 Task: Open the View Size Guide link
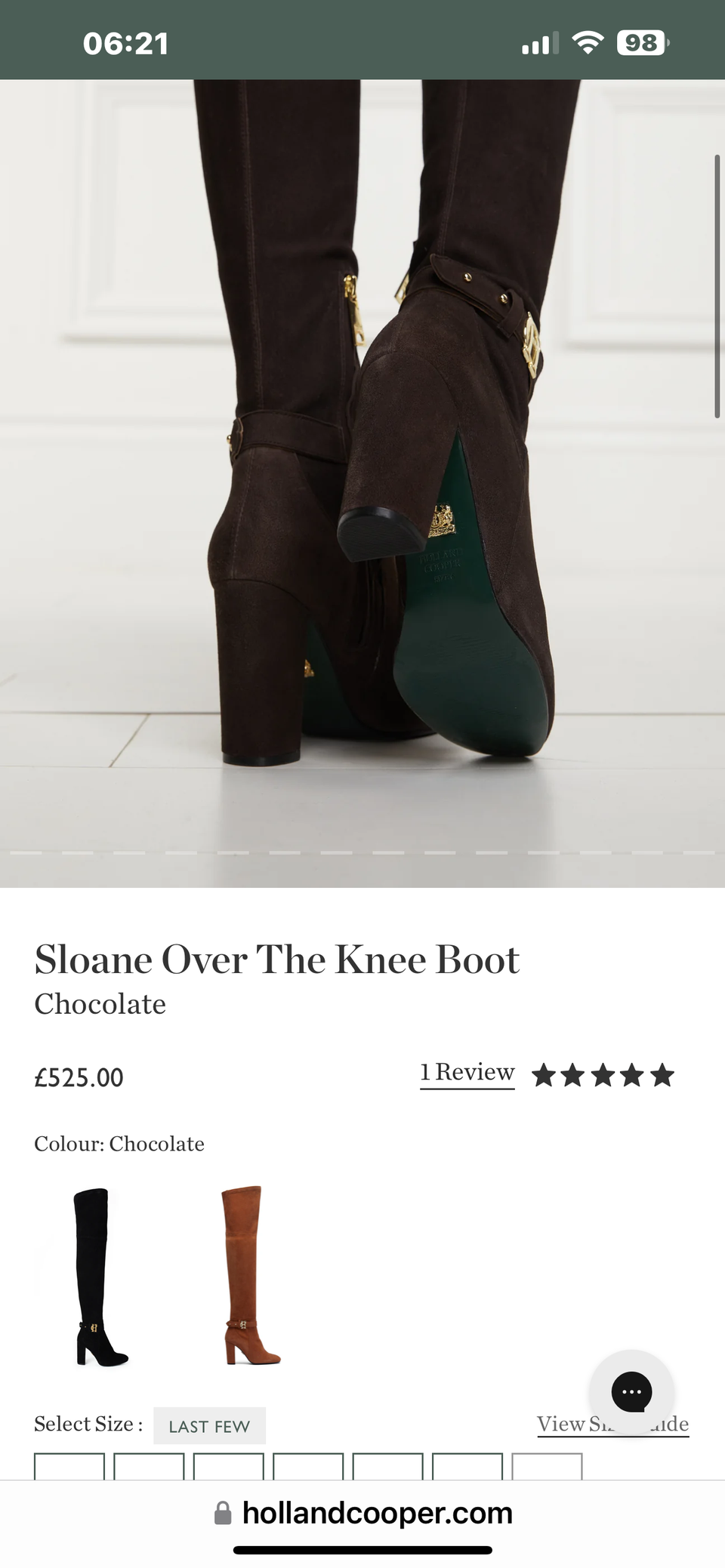(612, 1424)
